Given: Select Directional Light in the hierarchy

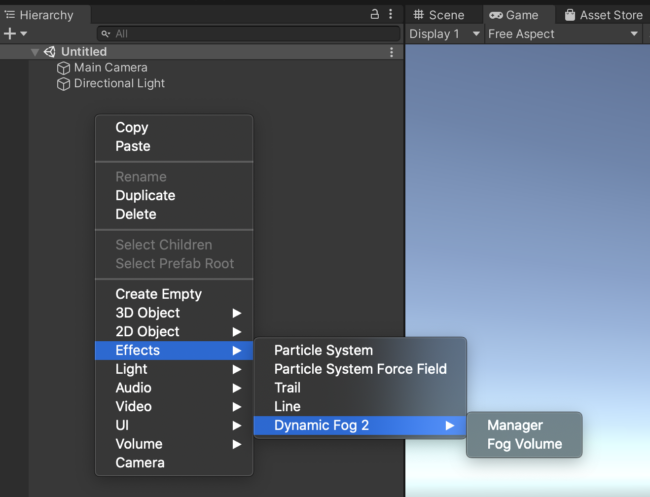Looking at the screenshot, I should pyautogui.click(x=119, y=83).
